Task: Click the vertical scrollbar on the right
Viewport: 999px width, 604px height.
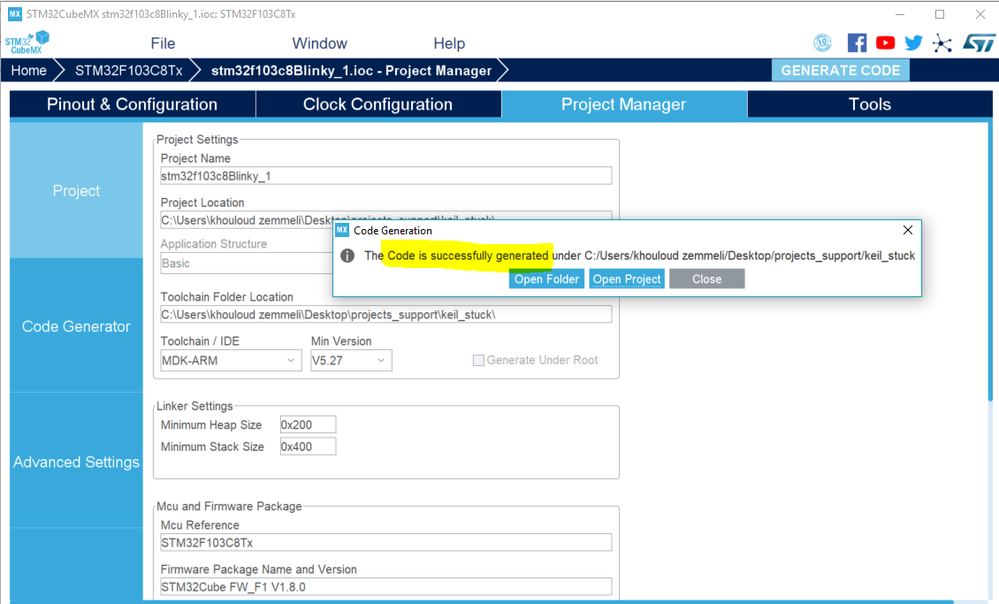Action: 990,261
